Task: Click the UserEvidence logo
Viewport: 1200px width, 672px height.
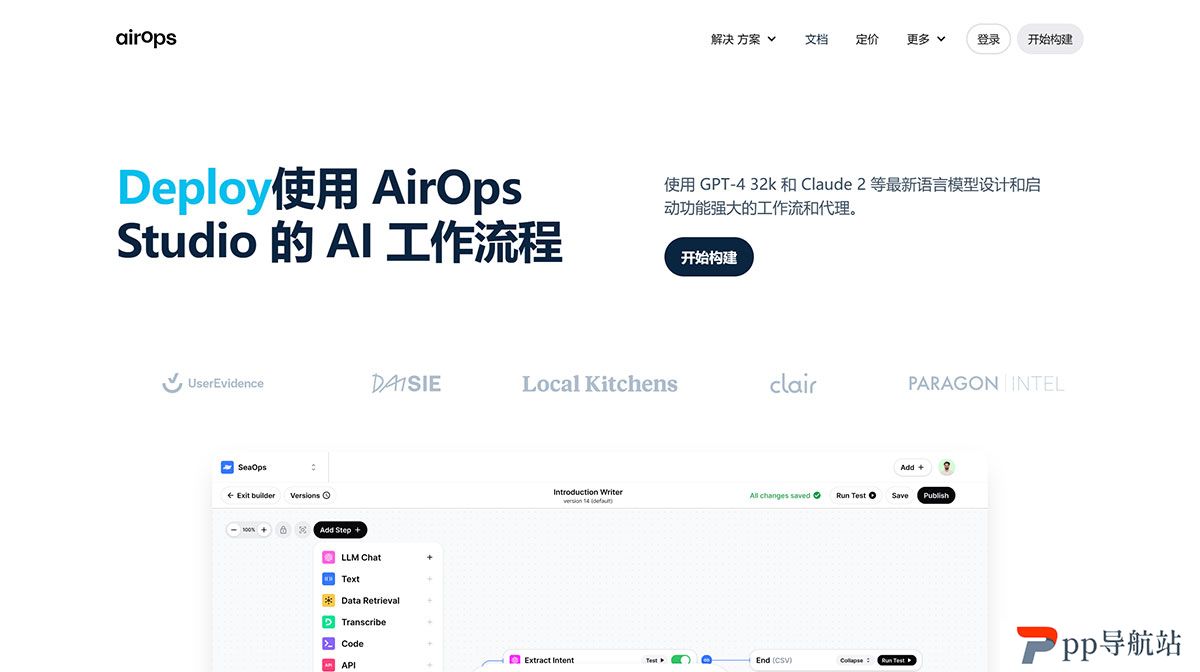Action: [213, 383]
